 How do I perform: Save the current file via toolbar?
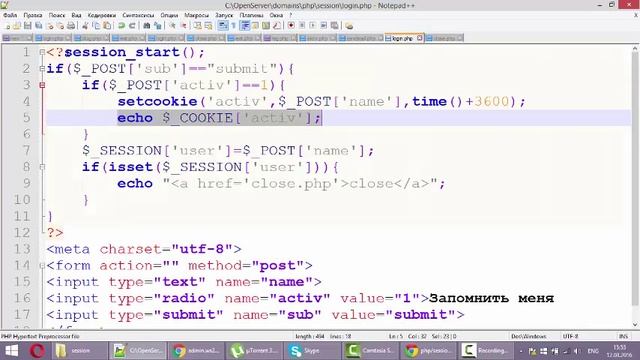click(27, 26)
